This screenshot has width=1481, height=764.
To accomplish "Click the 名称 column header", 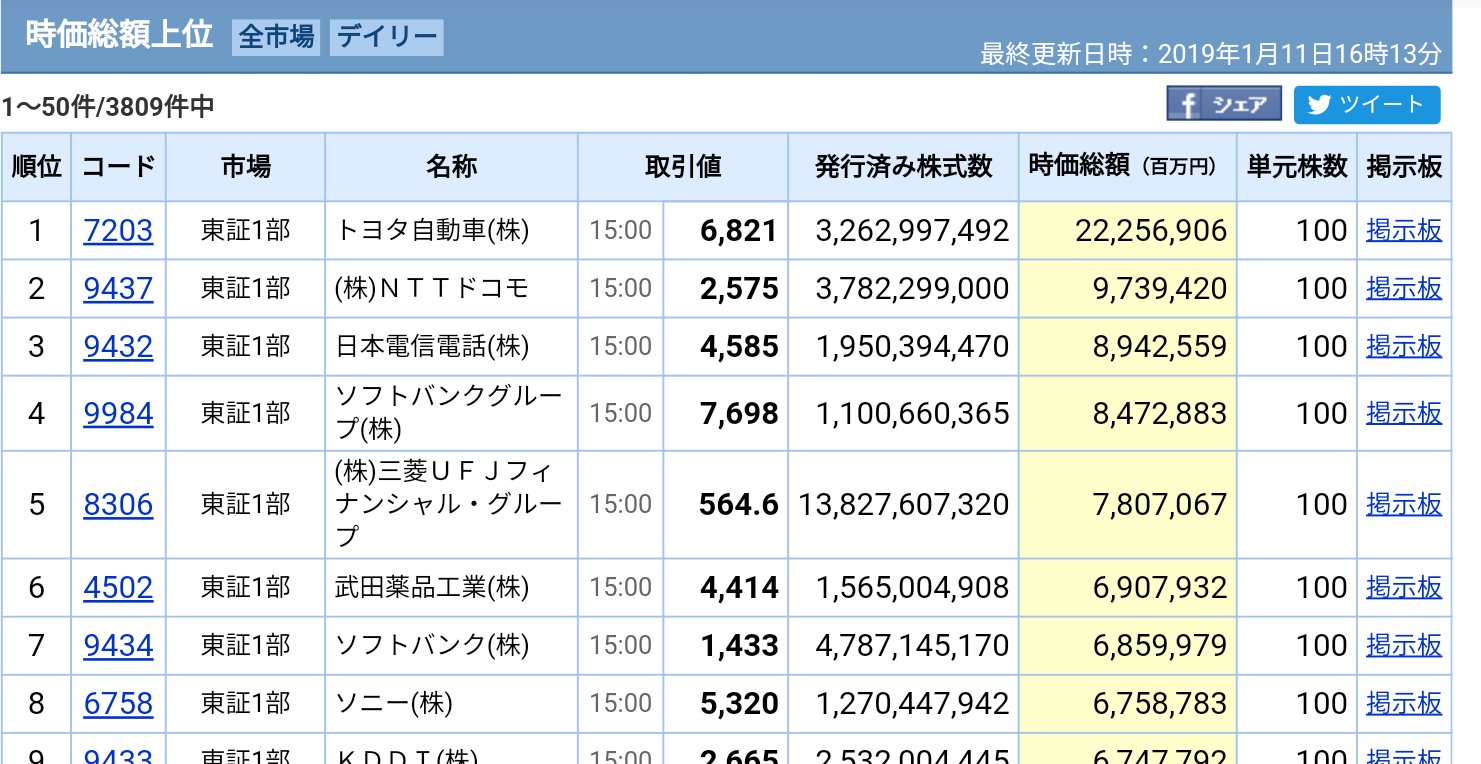I will [x=452, y=166].
